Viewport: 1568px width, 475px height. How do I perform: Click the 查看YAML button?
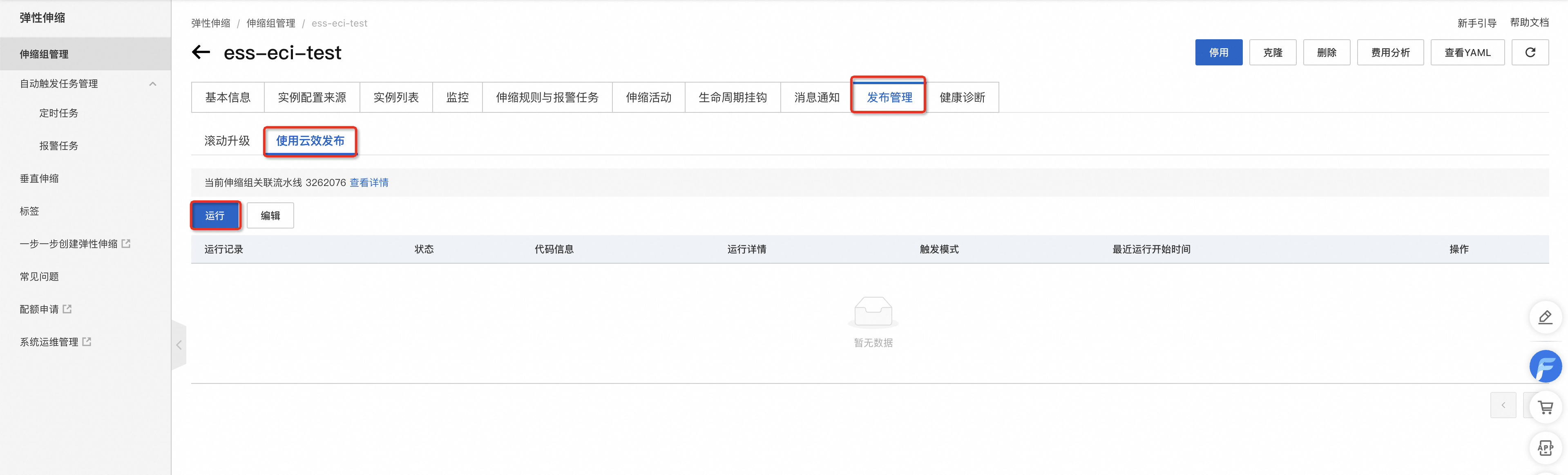pos(1467,52)
